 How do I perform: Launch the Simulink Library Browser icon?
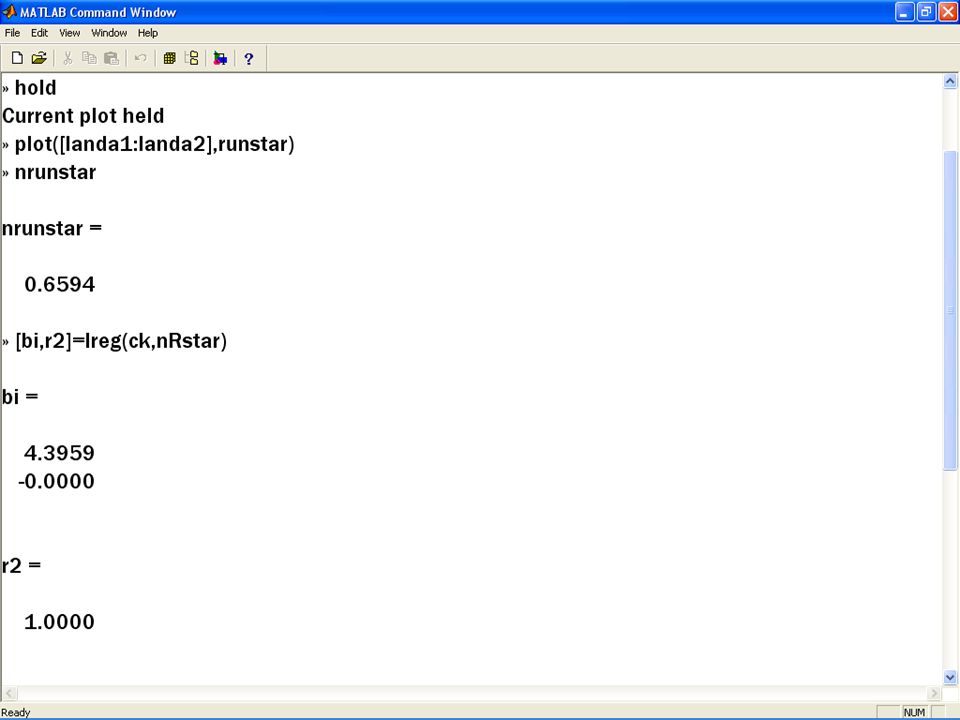pyautogui.click(x=220, y=58)
